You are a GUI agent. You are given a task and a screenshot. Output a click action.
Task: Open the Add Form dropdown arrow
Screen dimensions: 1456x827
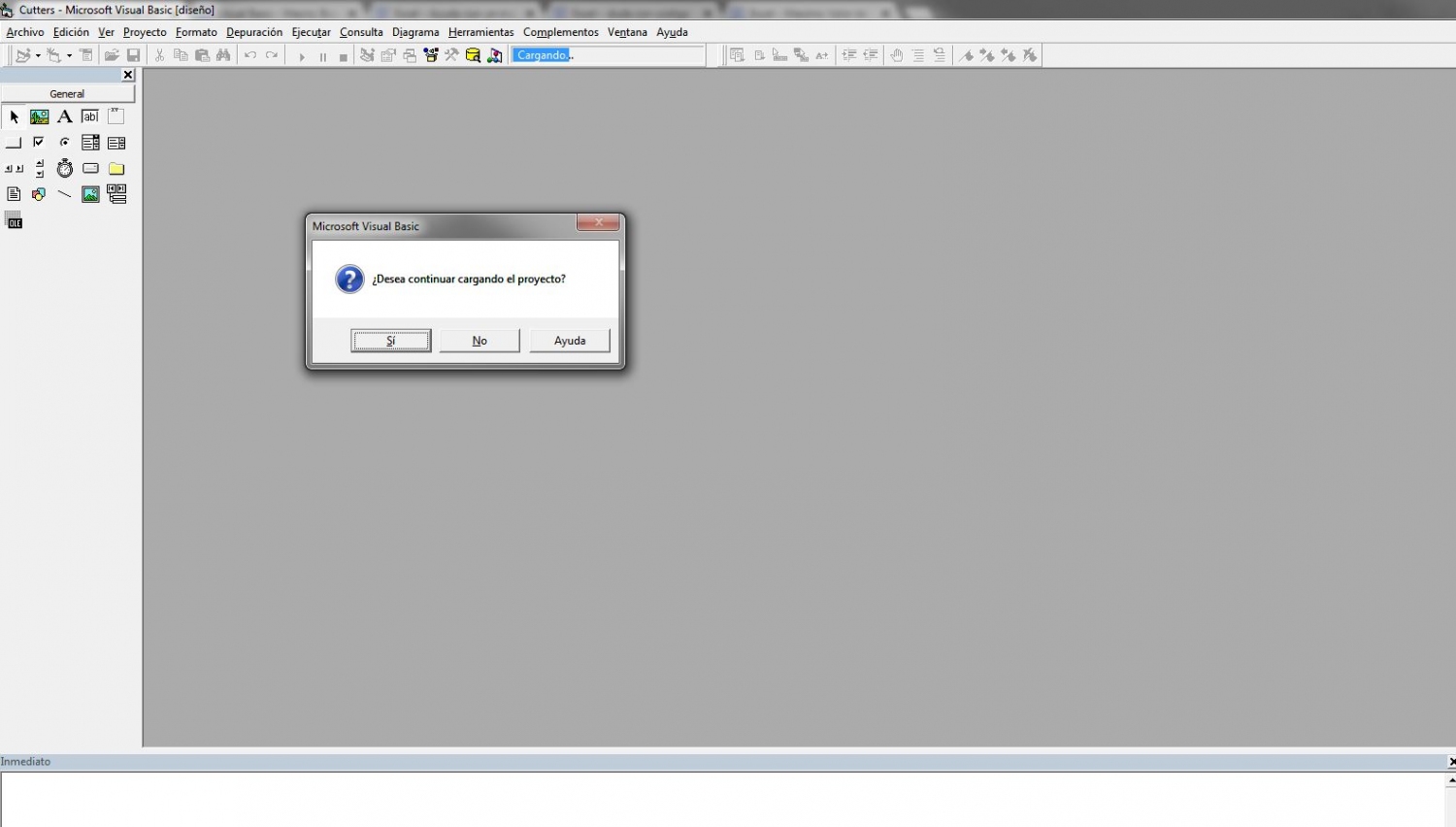pyautogui.click(x=69, y=55)
